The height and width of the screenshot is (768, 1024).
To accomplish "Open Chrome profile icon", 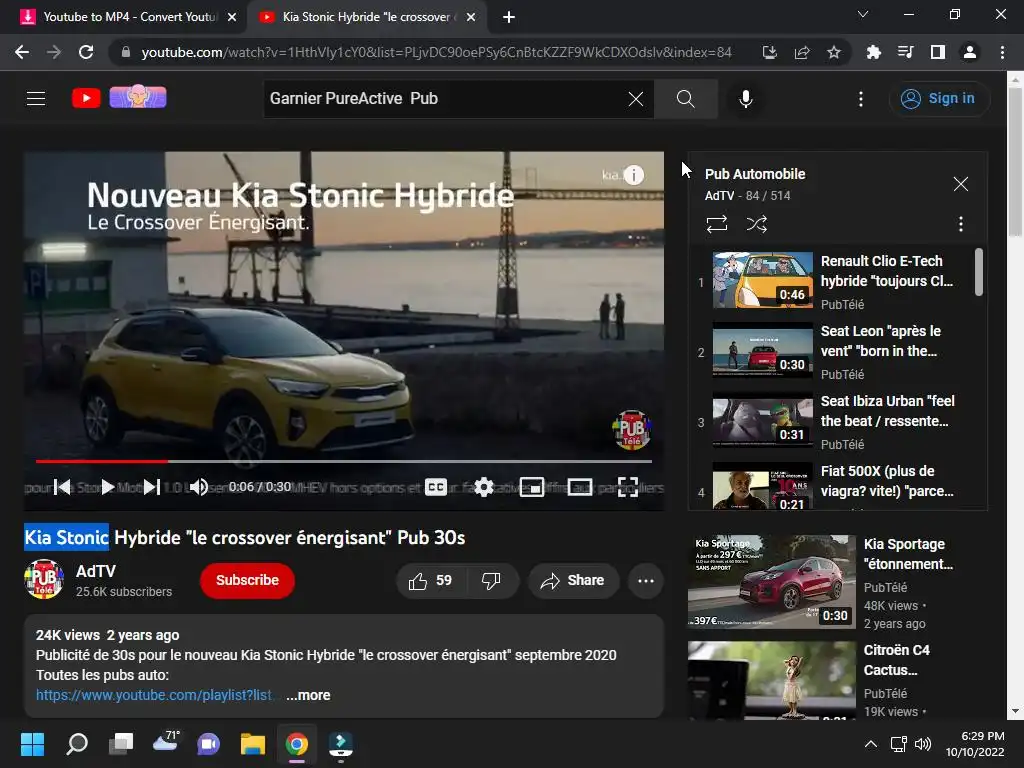I will pos(970,52).
